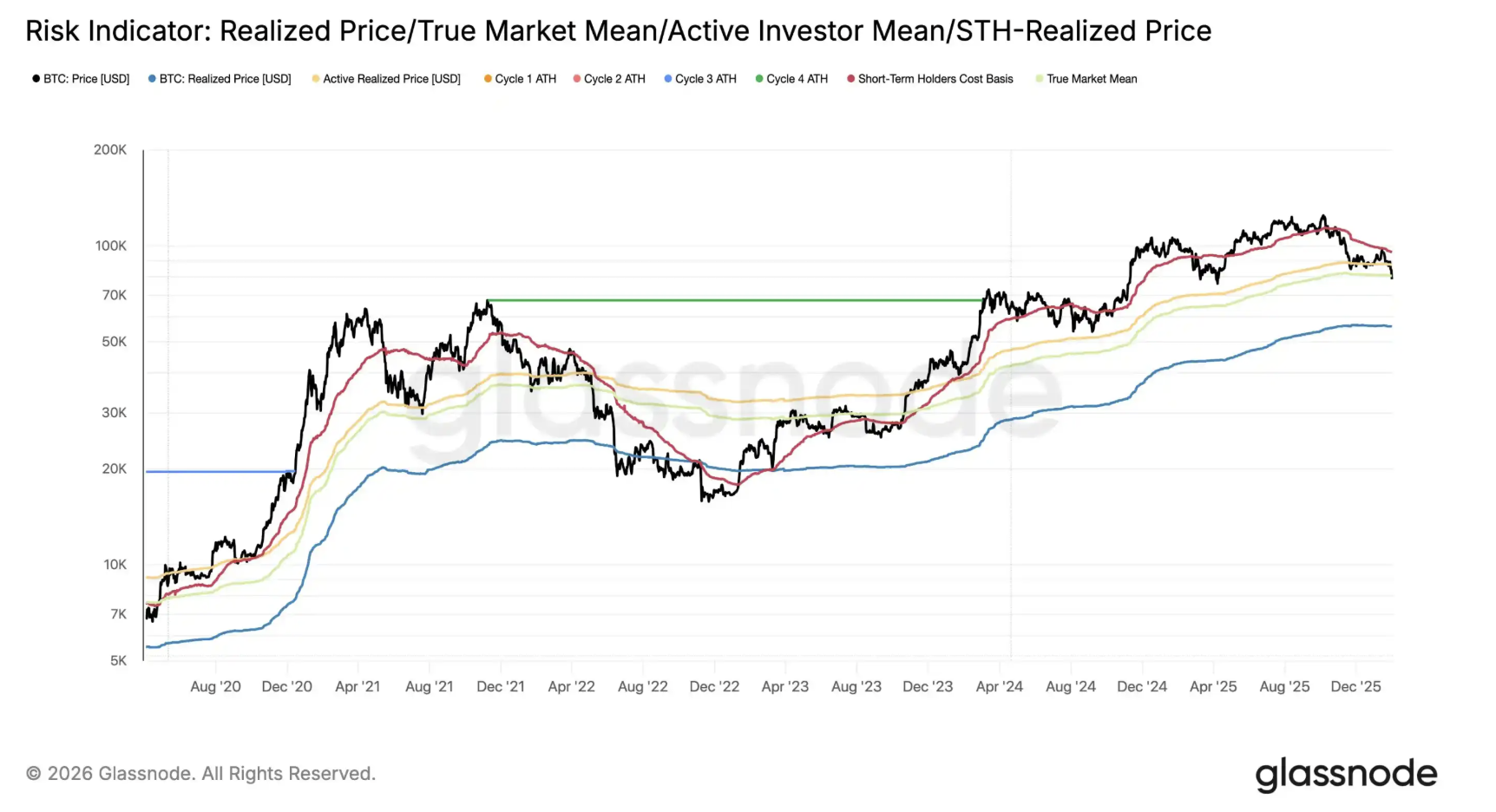Click the 100K y-axis tick label
The width and height of the screenshot is (1496, 812).
(111, 246)
